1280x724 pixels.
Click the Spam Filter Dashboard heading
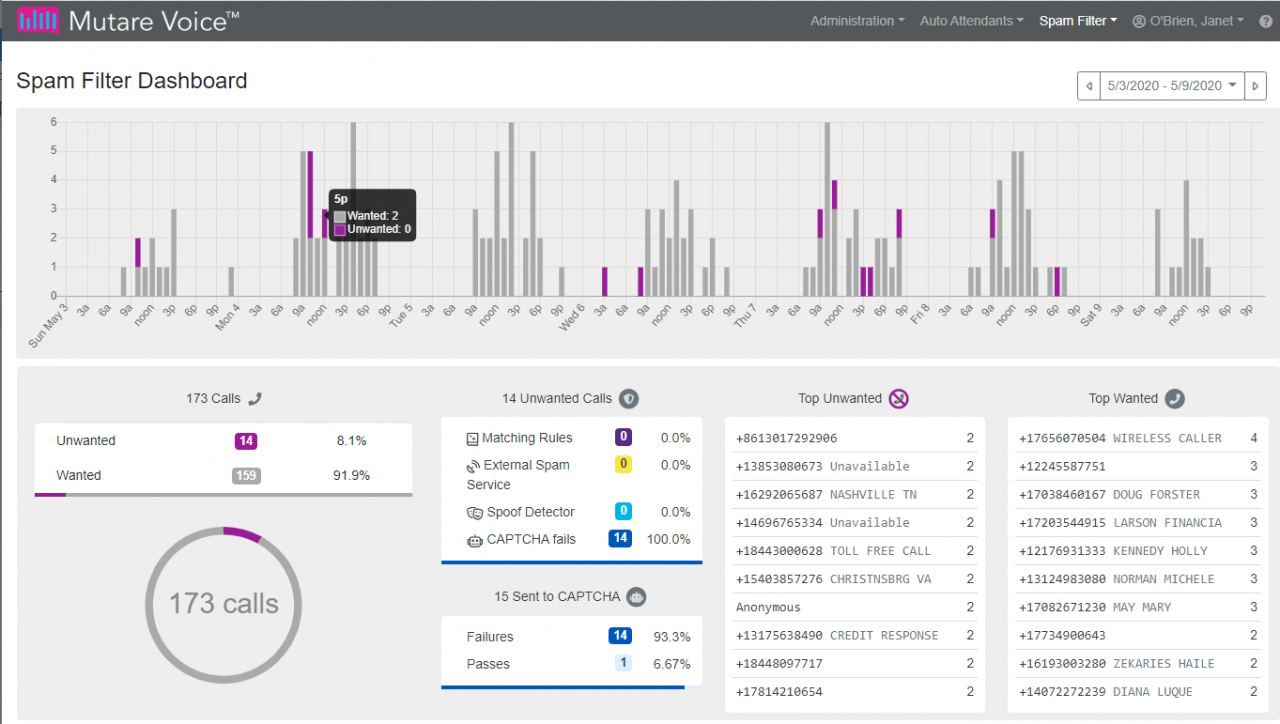132,81
